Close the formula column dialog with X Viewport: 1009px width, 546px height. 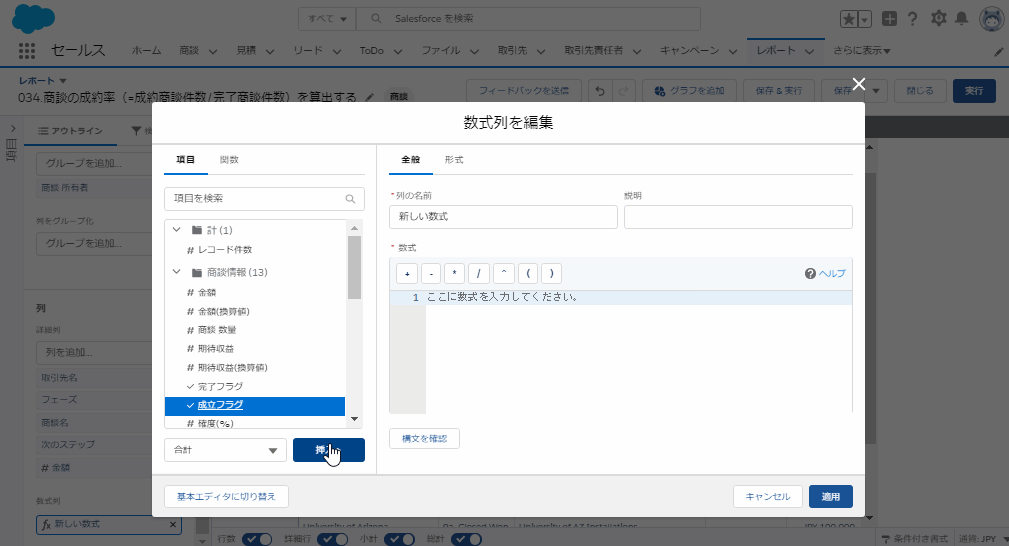pos(858,84)
